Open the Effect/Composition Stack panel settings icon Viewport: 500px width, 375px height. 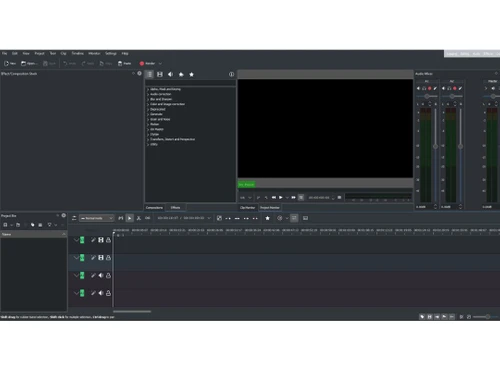(139, 73)
